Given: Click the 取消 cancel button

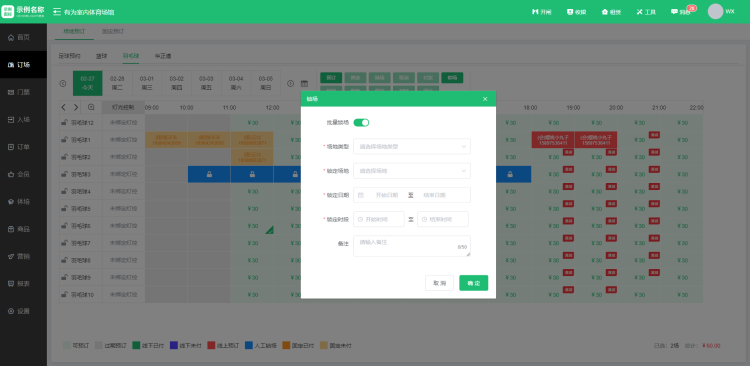Looking at the screenshot, I should point(440,283).
